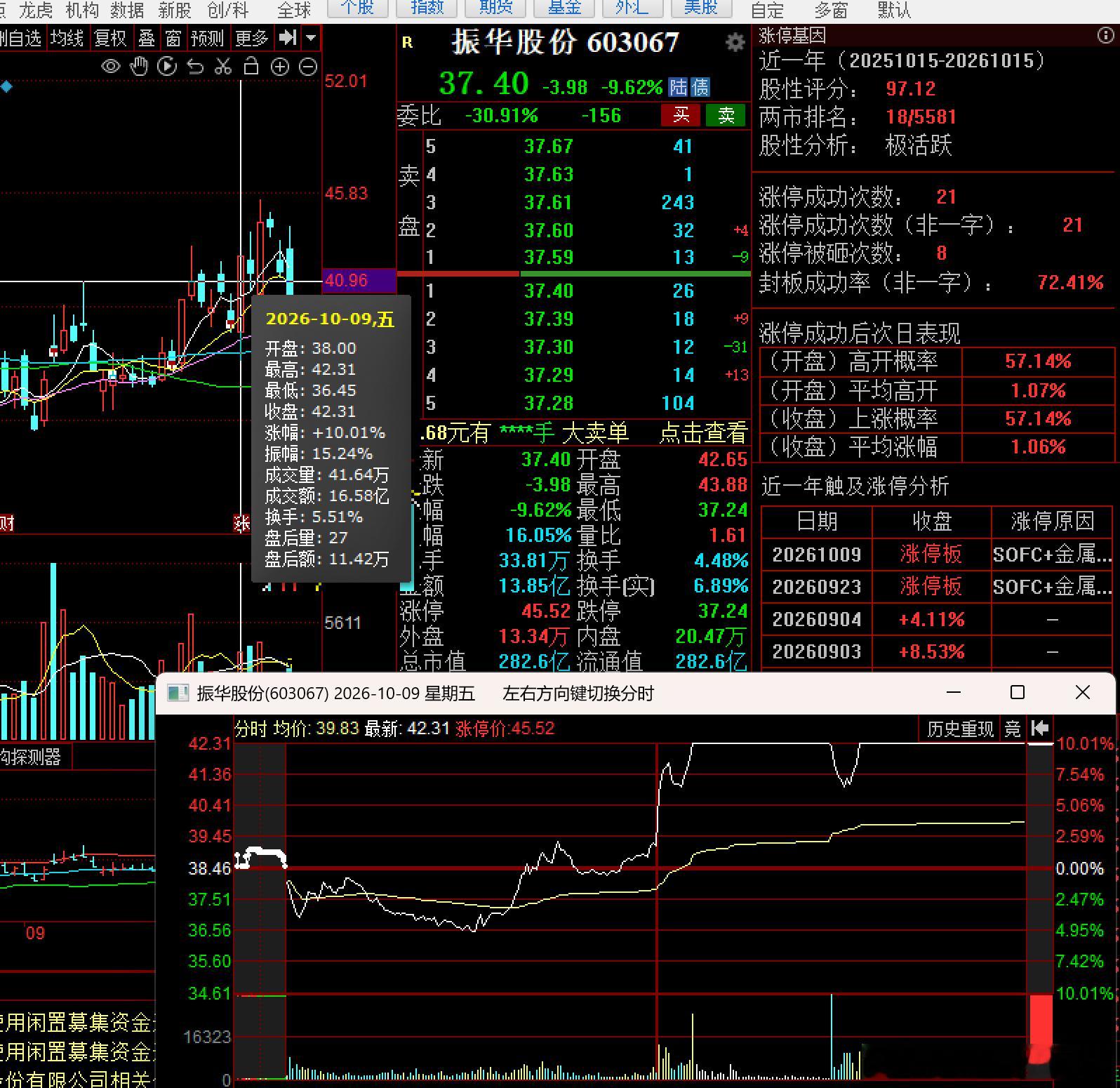This screenshot has height=1088, width=1120.
Task: Click the red 买 buy button
Action: point(681,115)
